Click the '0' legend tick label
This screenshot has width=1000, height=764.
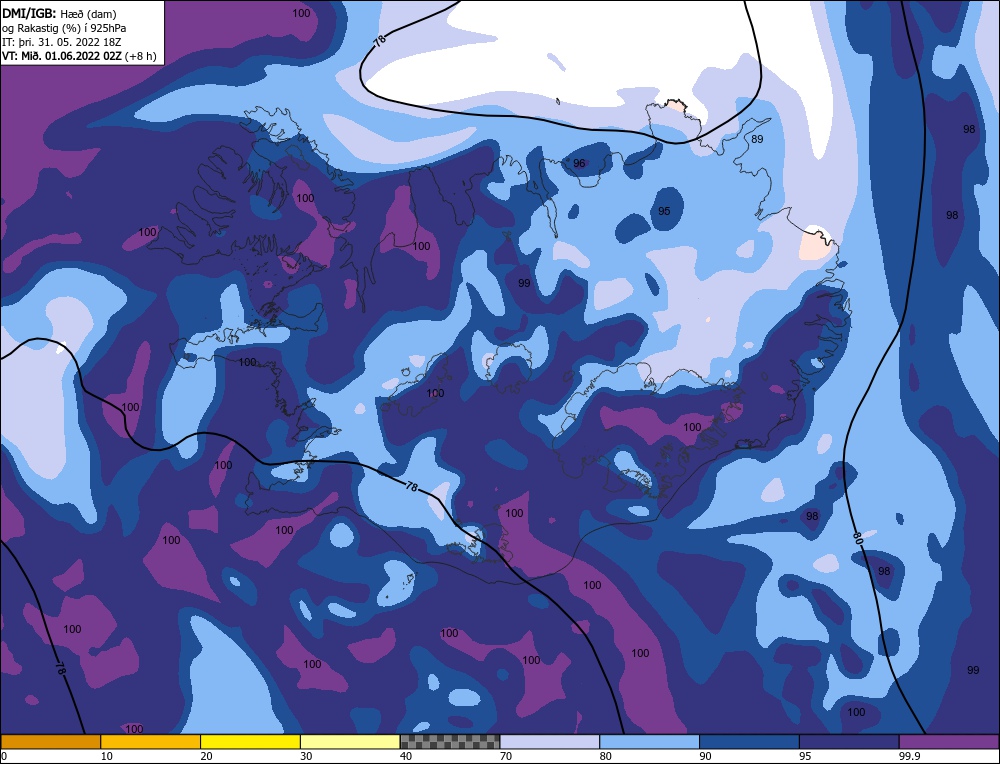click(4, 756)
